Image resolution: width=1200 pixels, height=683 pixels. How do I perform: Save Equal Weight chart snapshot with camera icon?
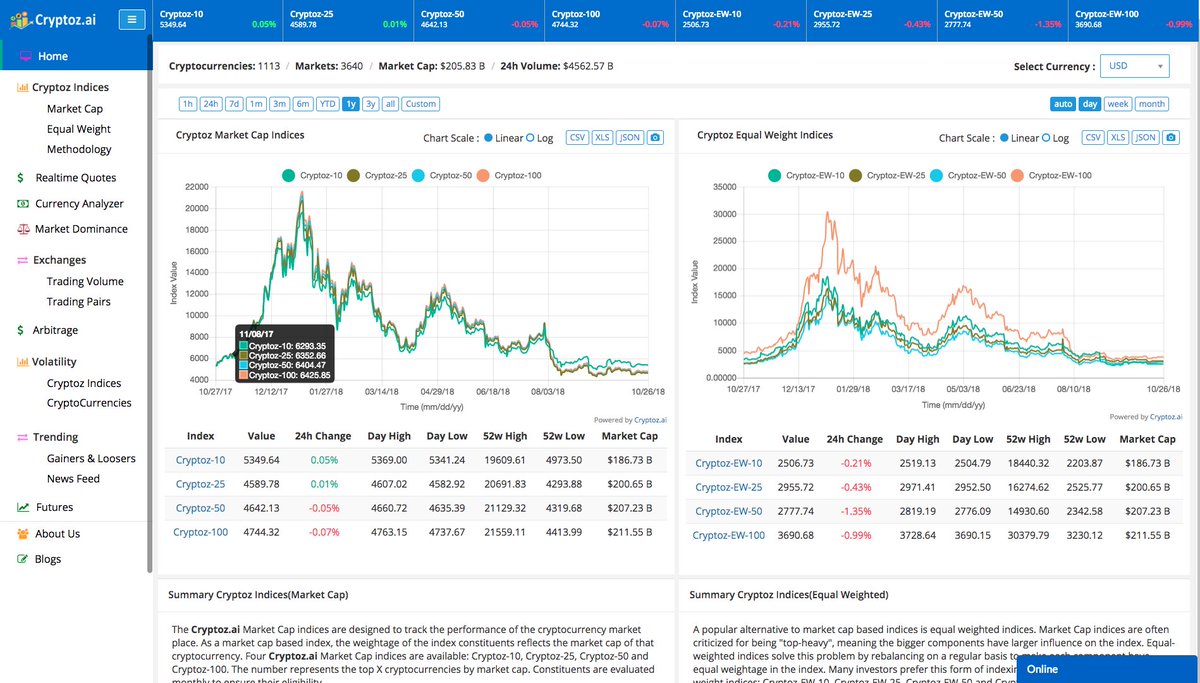(x=1172, y=138)
